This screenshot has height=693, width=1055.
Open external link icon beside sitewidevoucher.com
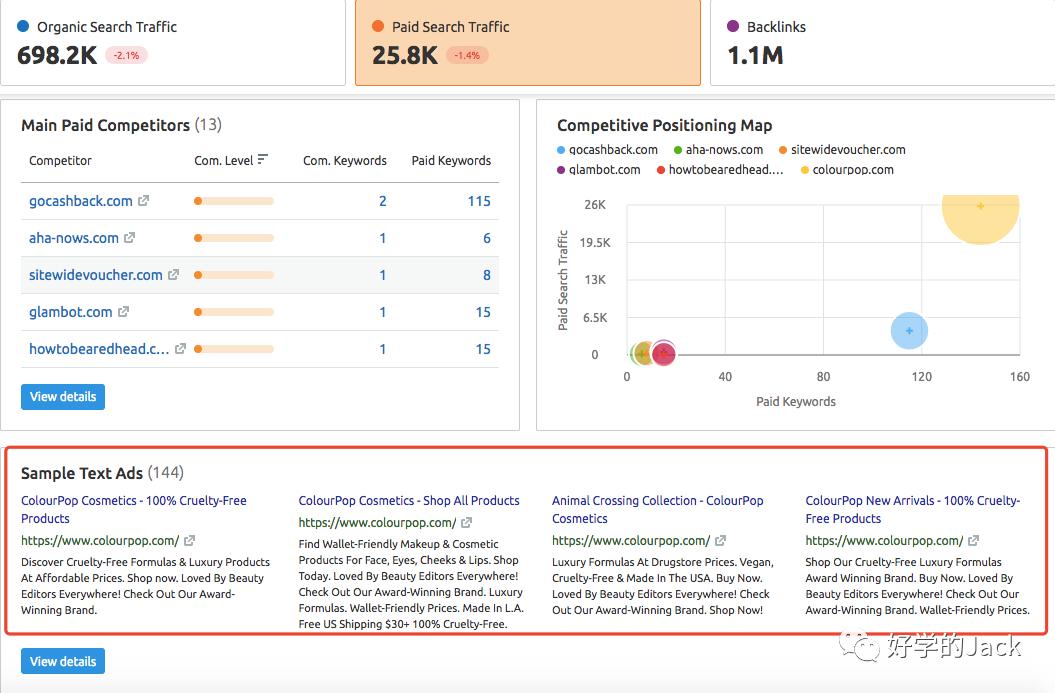click(x=174, y=275)
